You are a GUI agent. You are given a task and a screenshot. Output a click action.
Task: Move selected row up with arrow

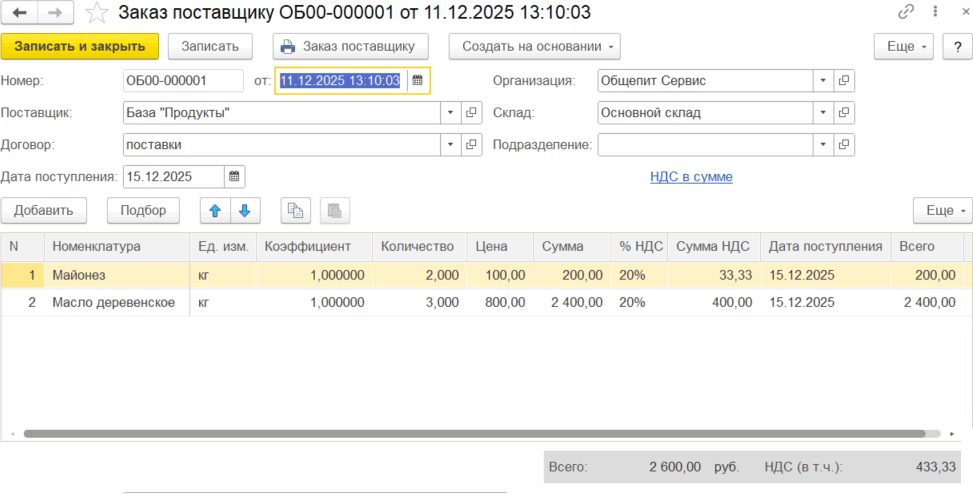point(215,210)
